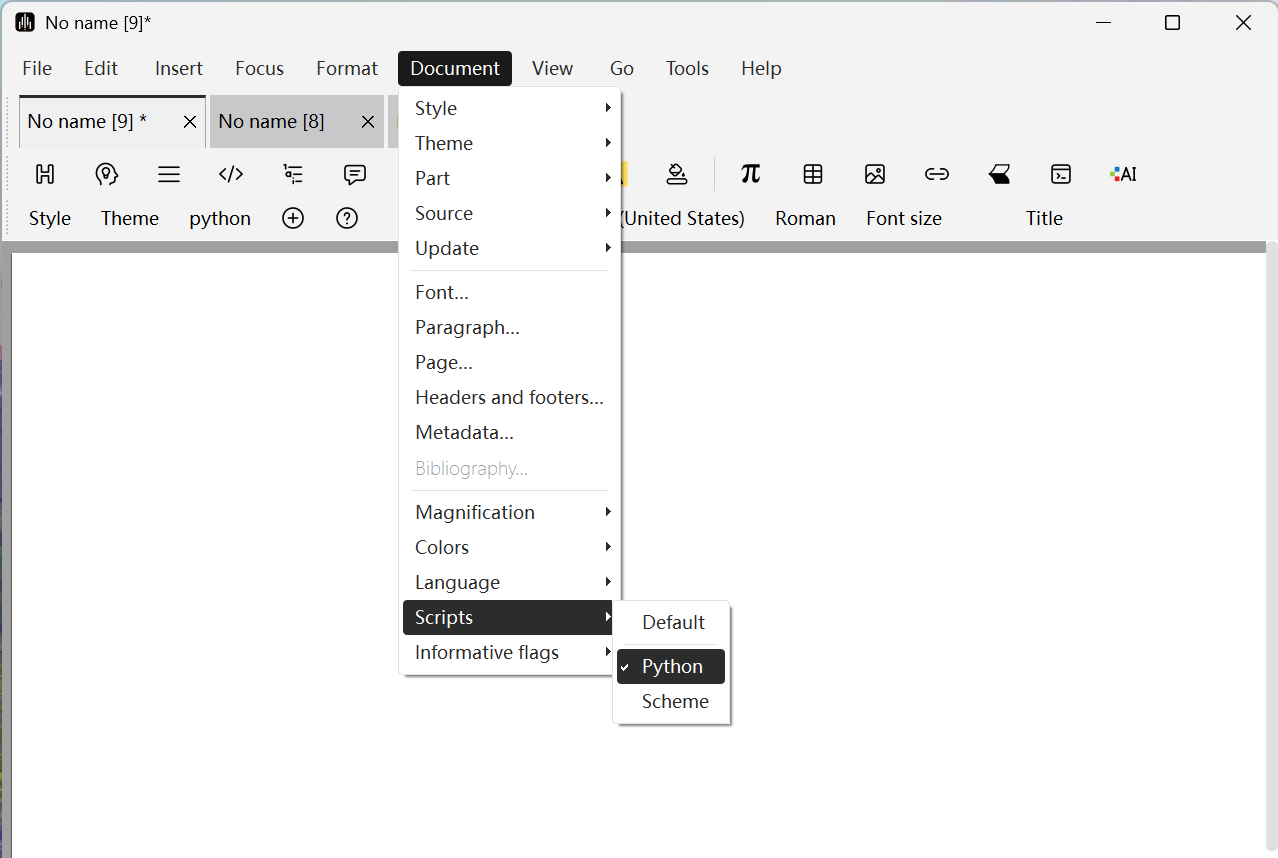Click the circled question mark help icon
This screenshot has width=1278, height=858.
tap(347, 218)
